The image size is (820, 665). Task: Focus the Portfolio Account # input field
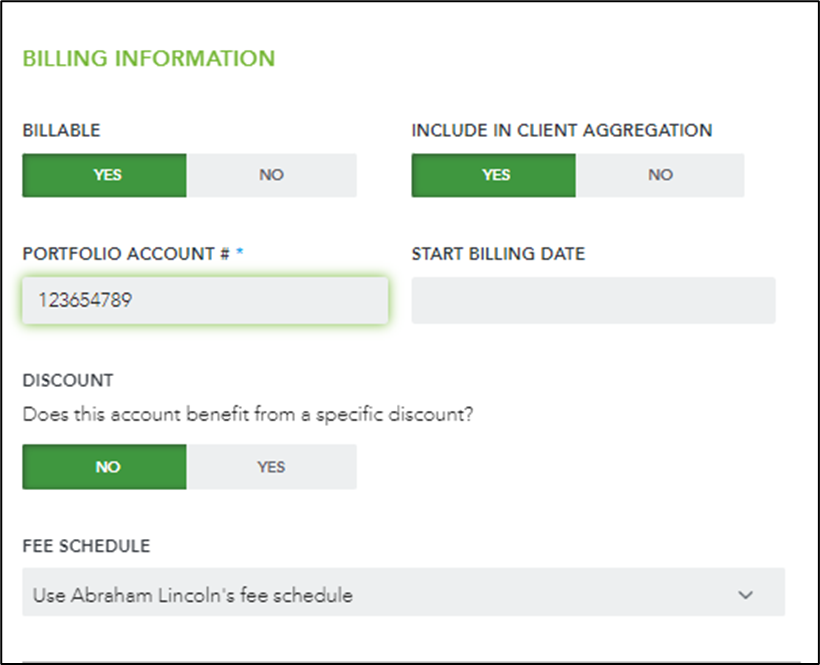tap(205, 300)
